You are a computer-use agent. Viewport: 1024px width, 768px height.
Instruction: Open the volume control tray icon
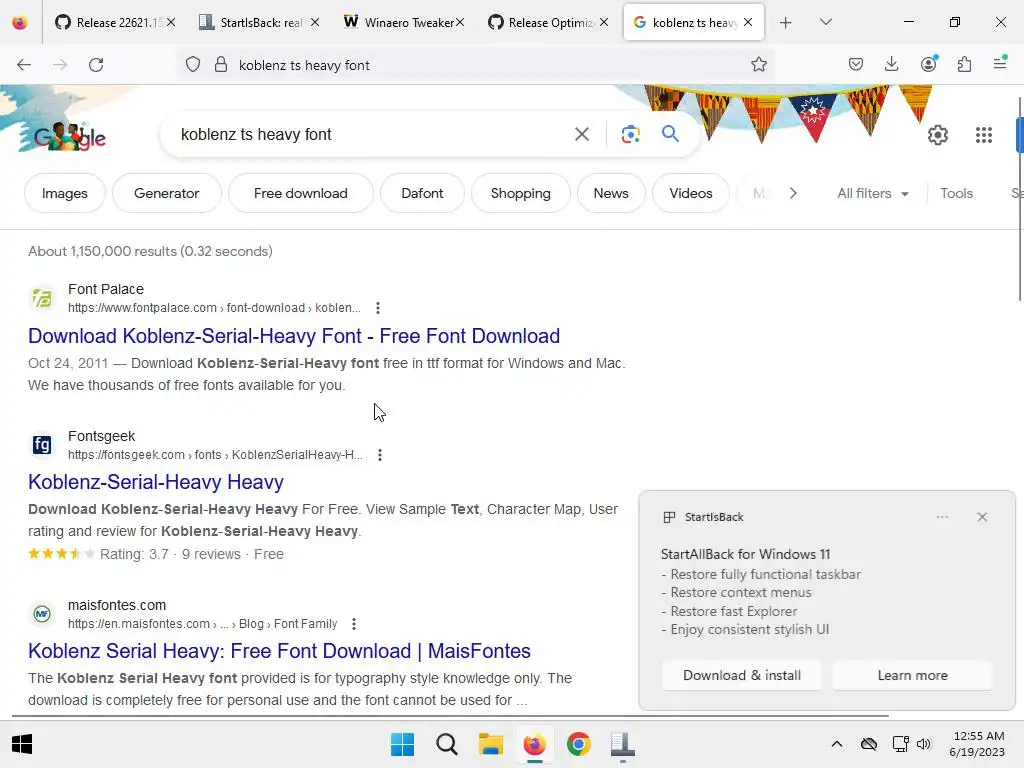tap(923, 744)
